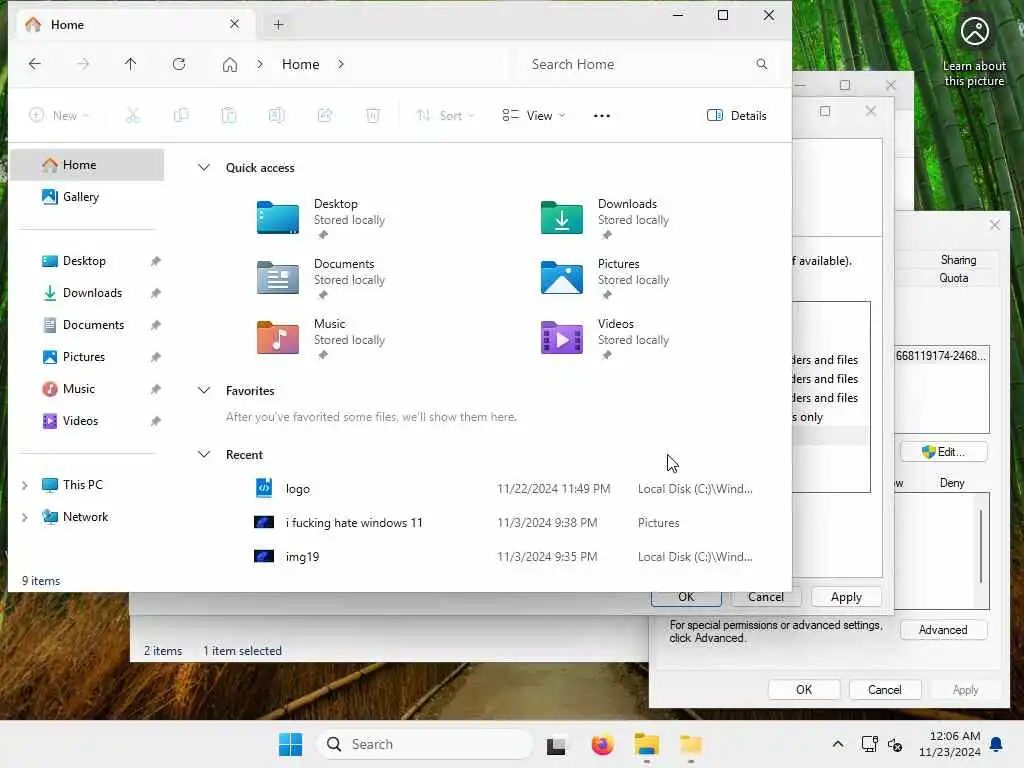The image size is (1024, 768).
Task: Close the Home tab
Action: coord(234,24)
